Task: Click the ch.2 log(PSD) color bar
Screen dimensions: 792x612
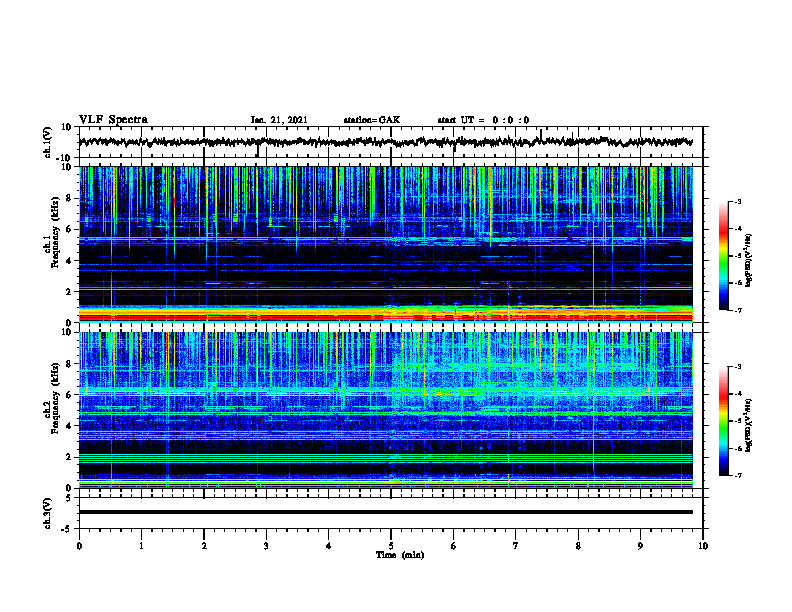Action: [x=724, y=421]
